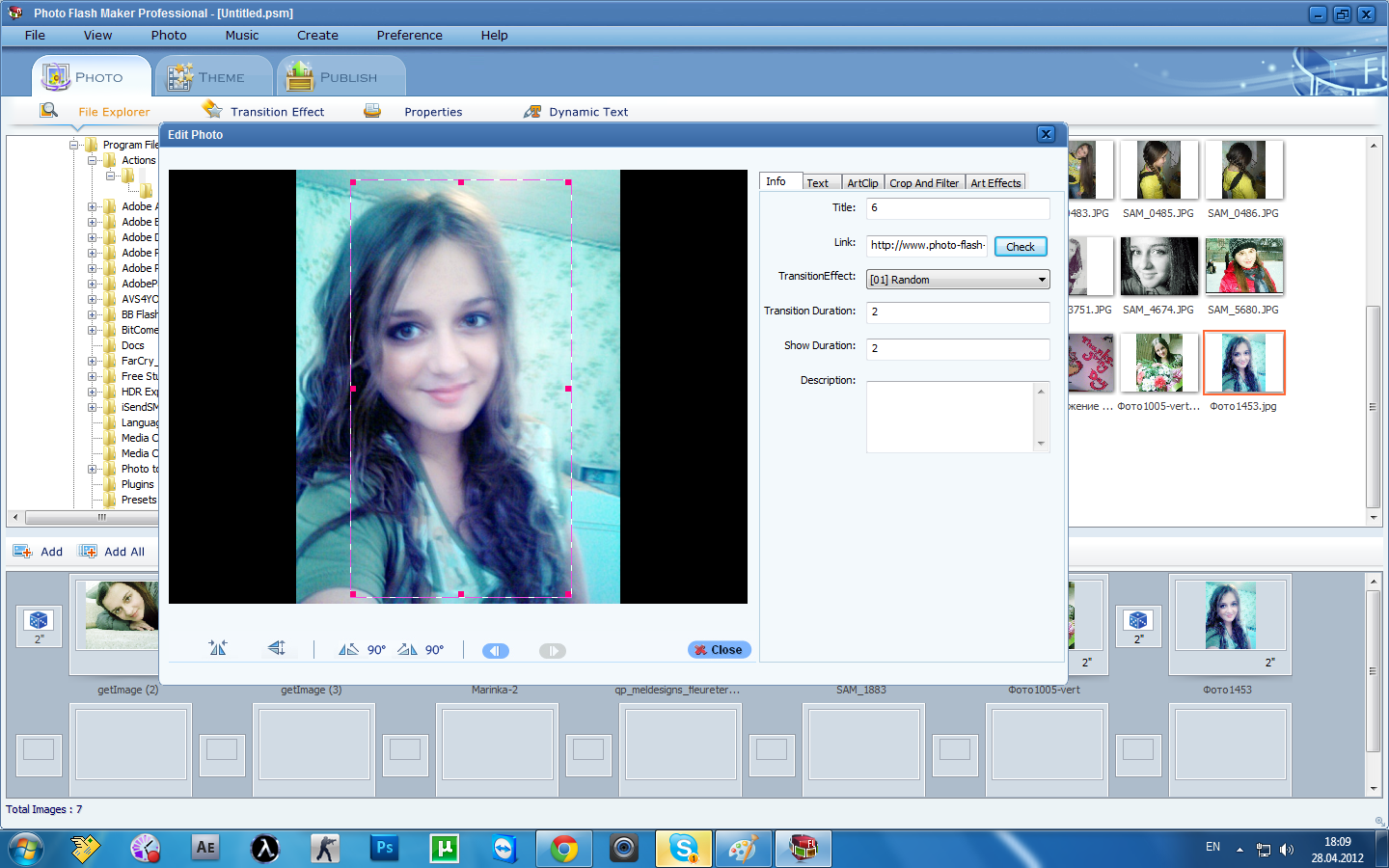Expand the BitCome folder node
The height and width of the screenshot is (868, 1389).
click(x=93, y=330)
